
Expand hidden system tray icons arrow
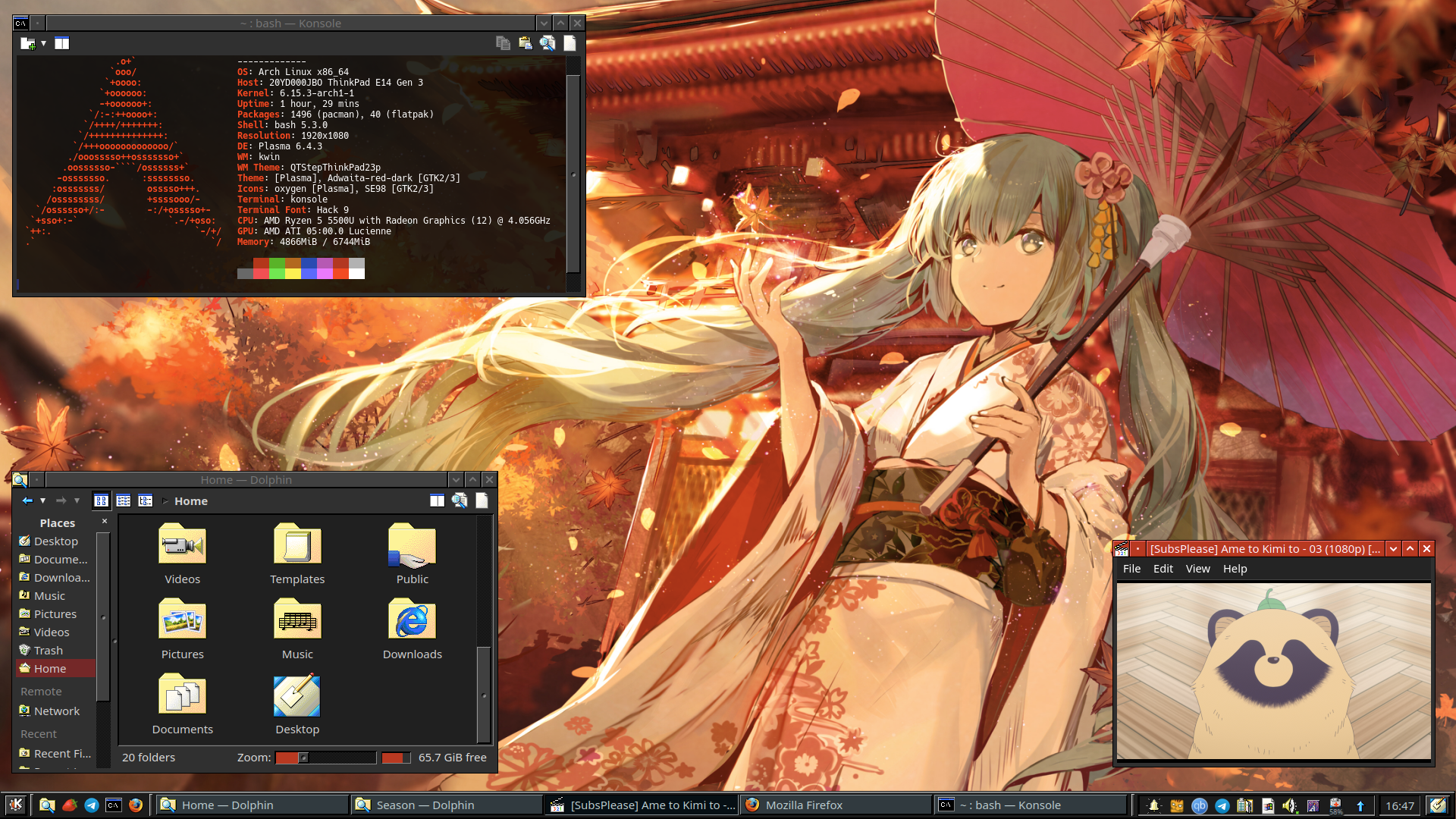[1360, 805]
